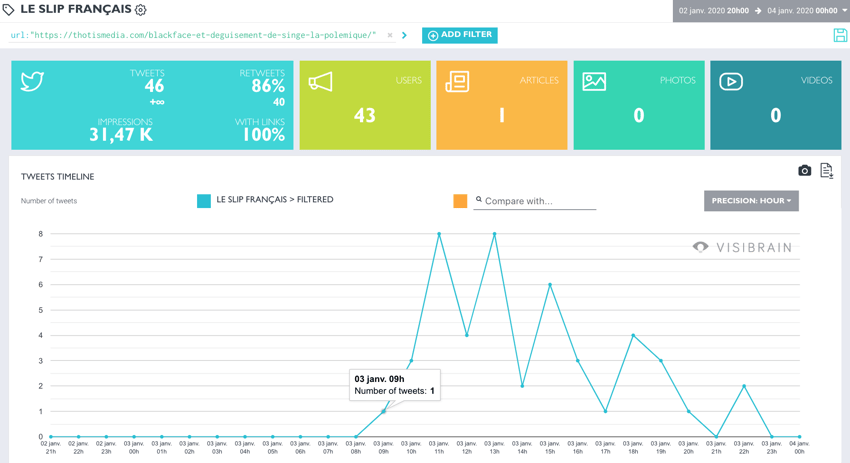Image resolution: width=850 pixels, height=463 pixels.
Task: Click the url filter query text field
Action: point(194,35)
